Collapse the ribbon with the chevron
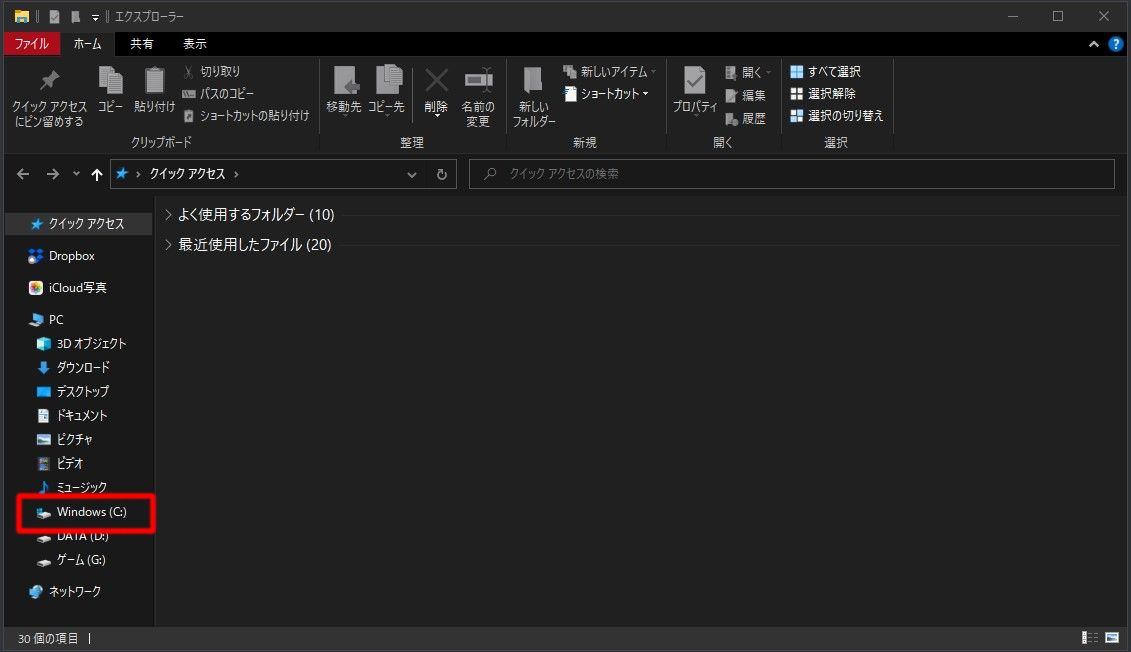The width and height of the screenshot is (1131, 652). pos(1094,44)
